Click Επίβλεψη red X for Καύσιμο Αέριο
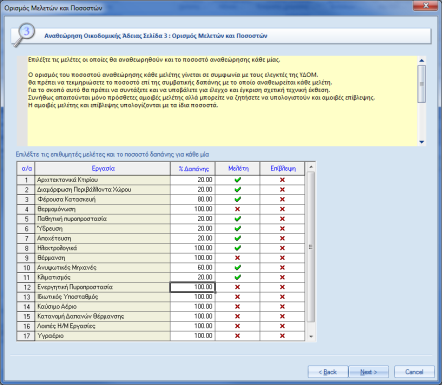The width and height of the screenshot is (442, 385). tap(282, 307)
